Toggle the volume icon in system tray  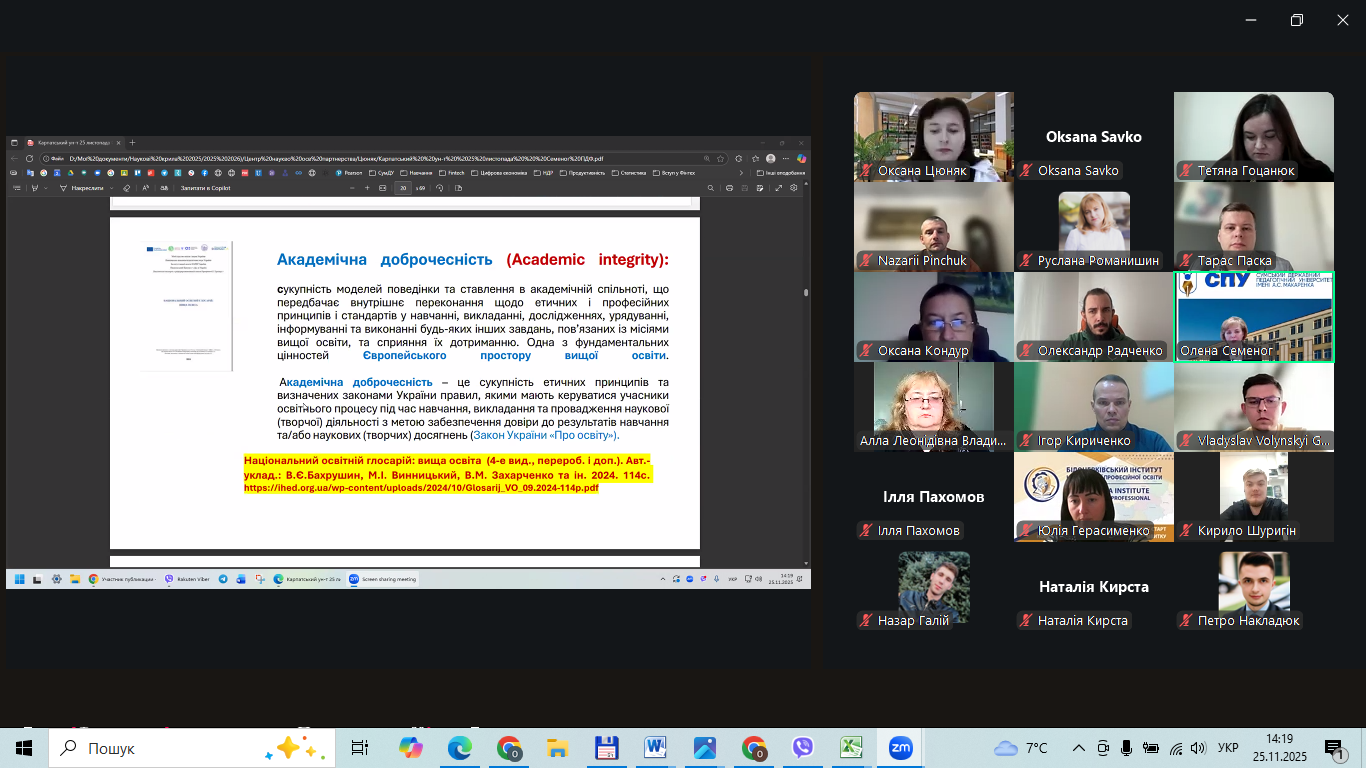click(1199, 748)
